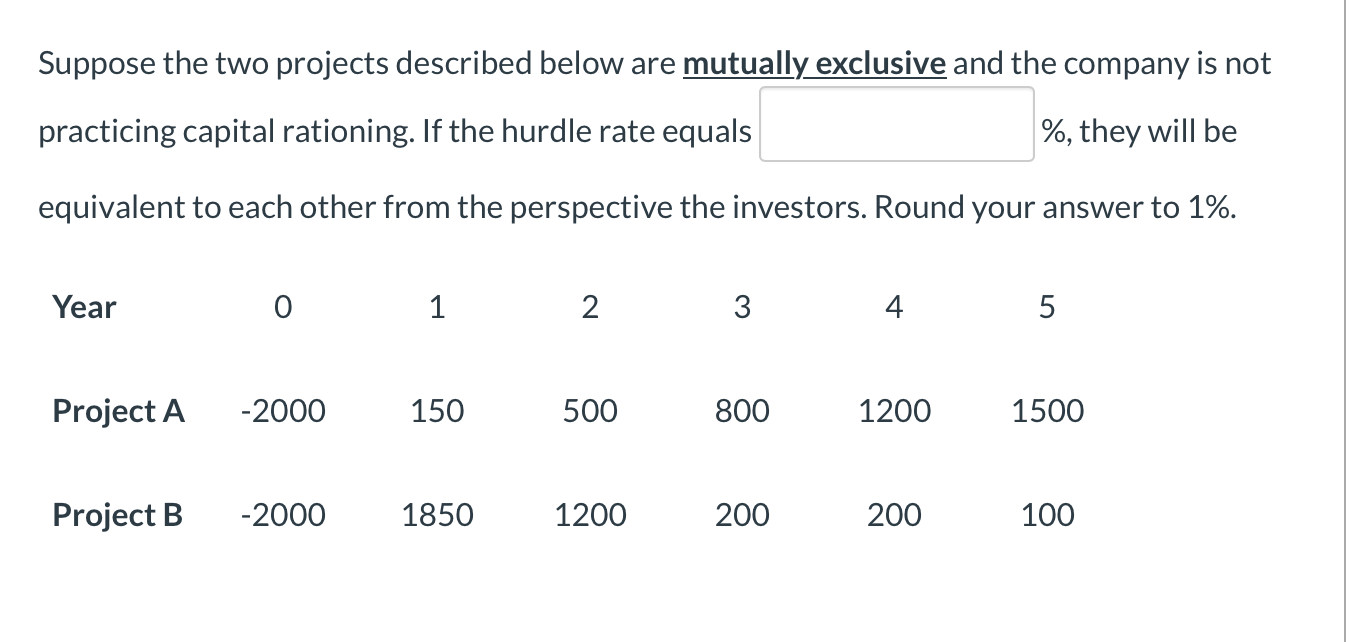Click the year 2 column header
Screen dimensions: 1352x642
click(x=589, y=308)
